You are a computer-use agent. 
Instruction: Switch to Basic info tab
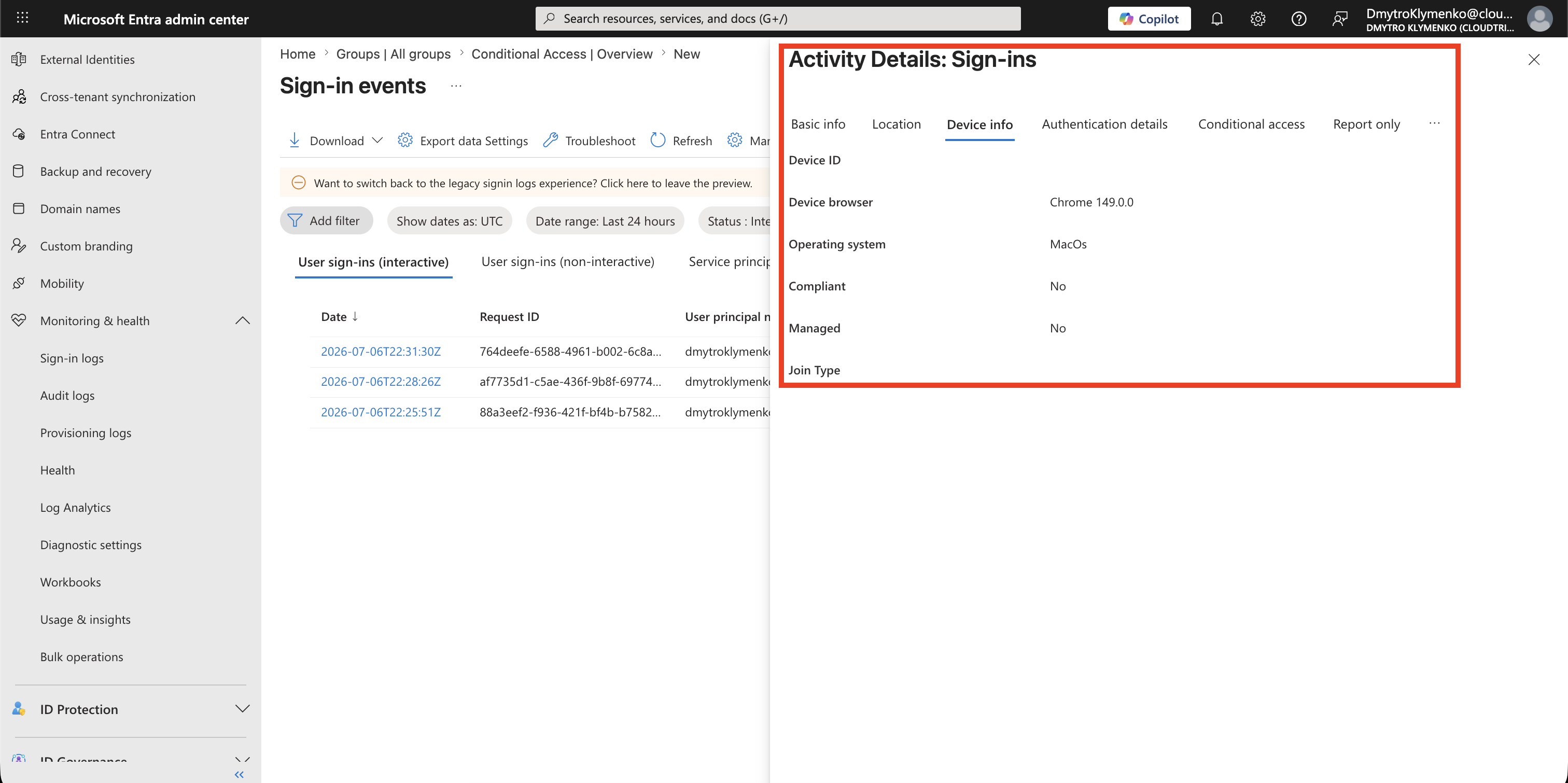(818, 124)
